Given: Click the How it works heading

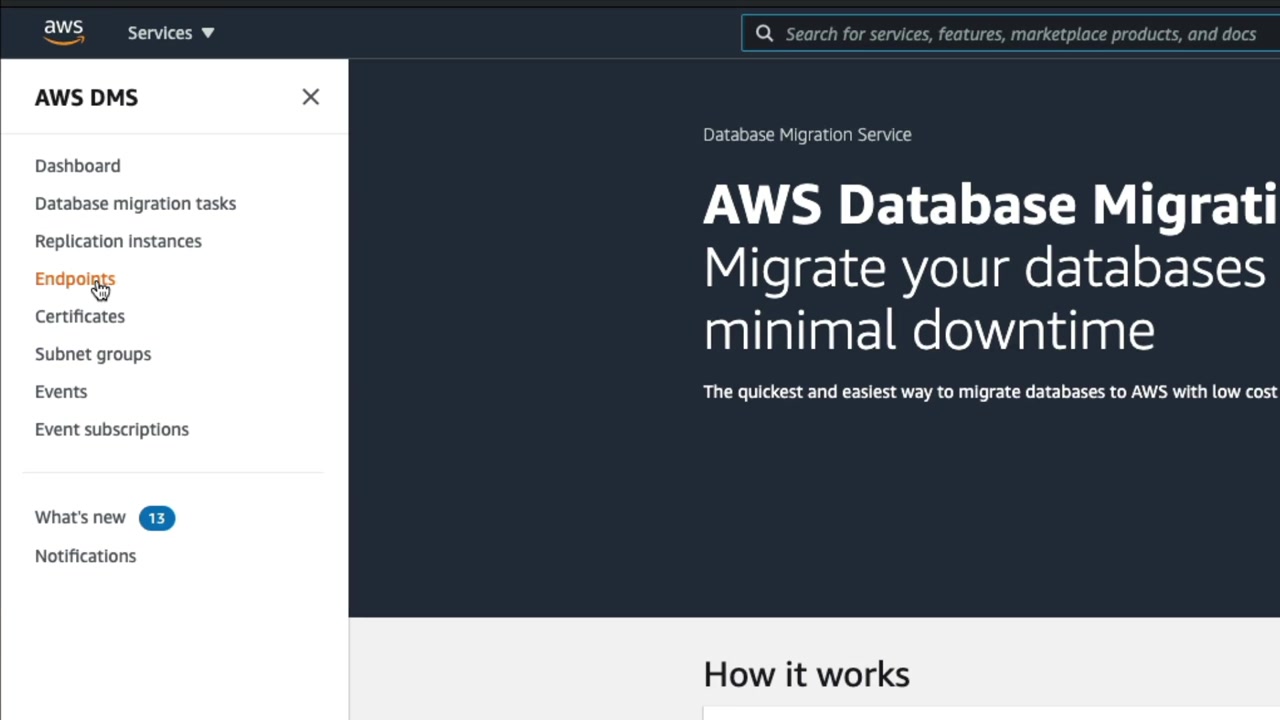Looking at the screenshot, I should click(806, 674).
